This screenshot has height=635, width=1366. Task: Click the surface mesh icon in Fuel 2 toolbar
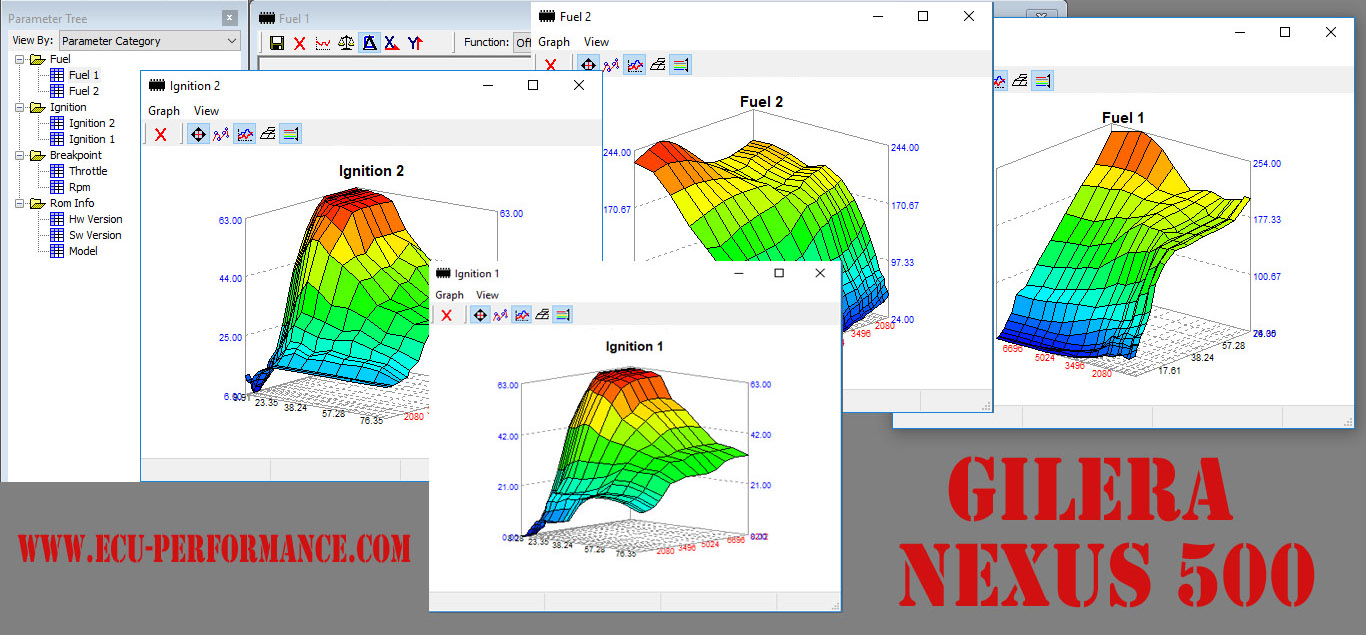657,65
